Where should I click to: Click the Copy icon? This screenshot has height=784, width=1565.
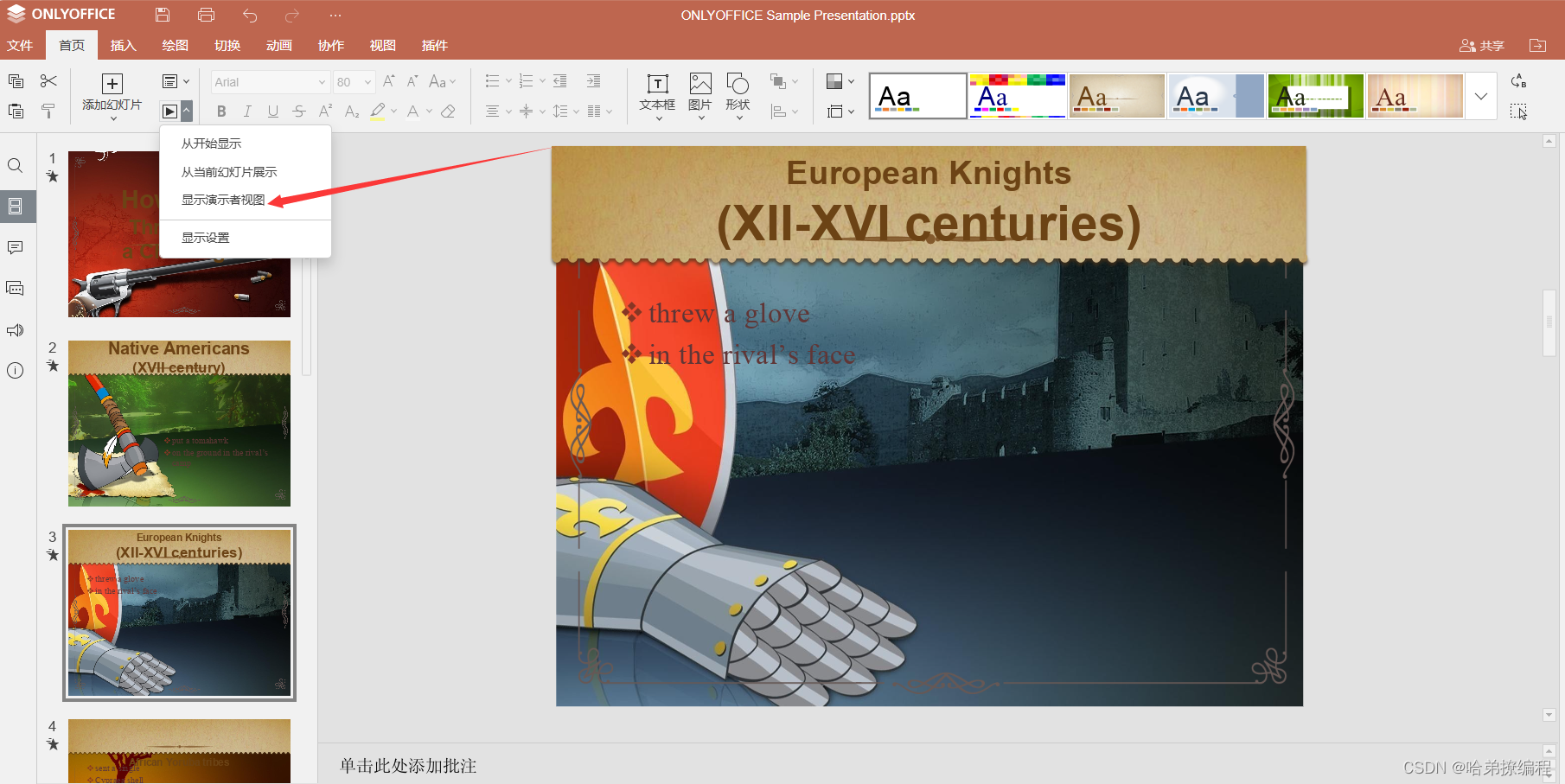coord(16,81)
